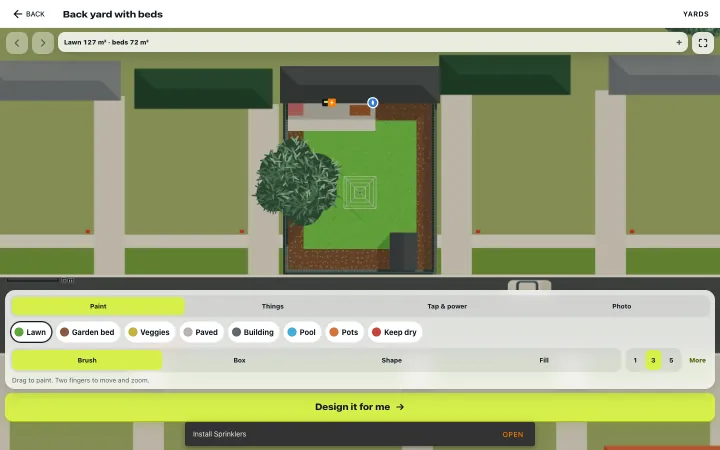Choose the Building paint type

click(253, 332)
